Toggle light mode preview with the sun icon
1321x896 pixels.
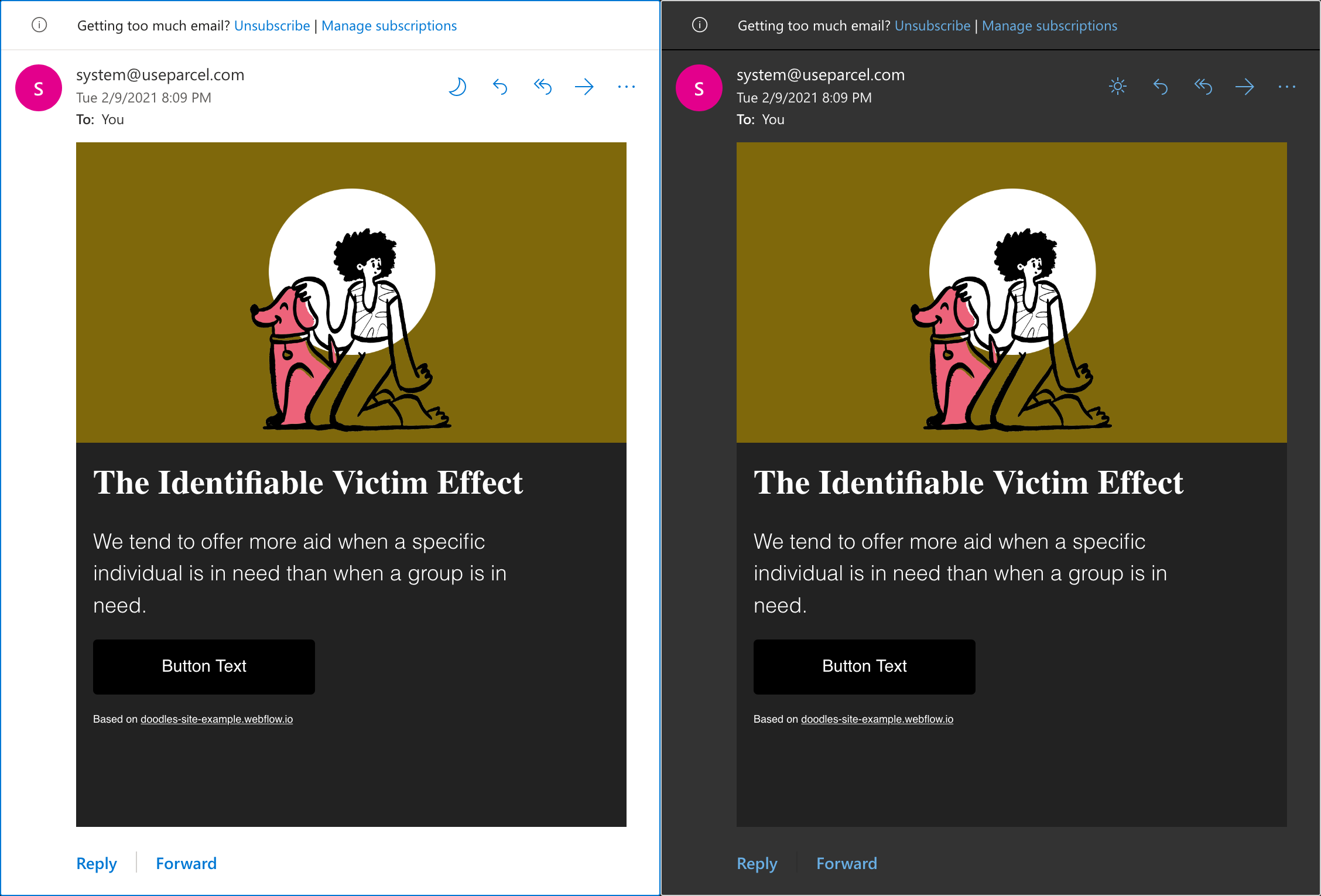pyautogui.click(x=1117, y=87)
